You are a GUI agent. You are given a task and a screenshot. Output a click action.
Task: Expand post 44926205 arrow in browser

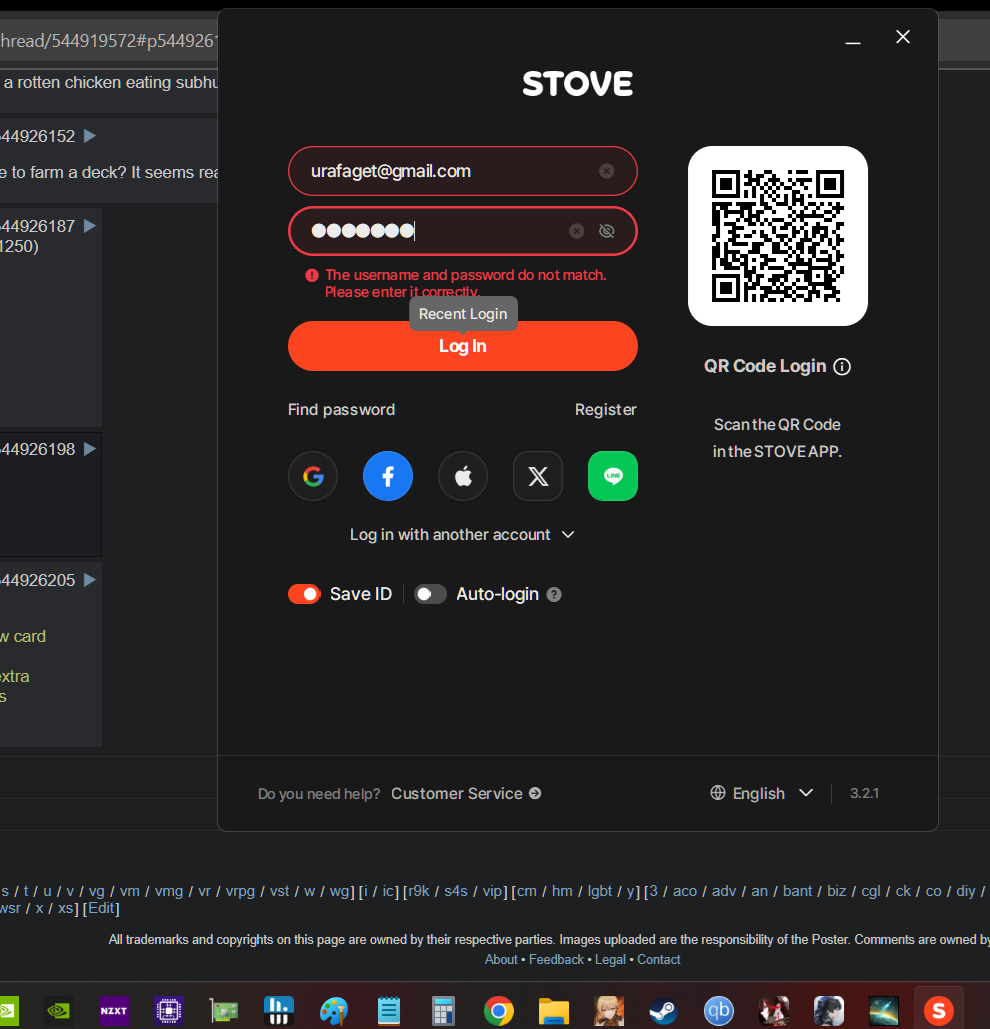pos(91,580)
